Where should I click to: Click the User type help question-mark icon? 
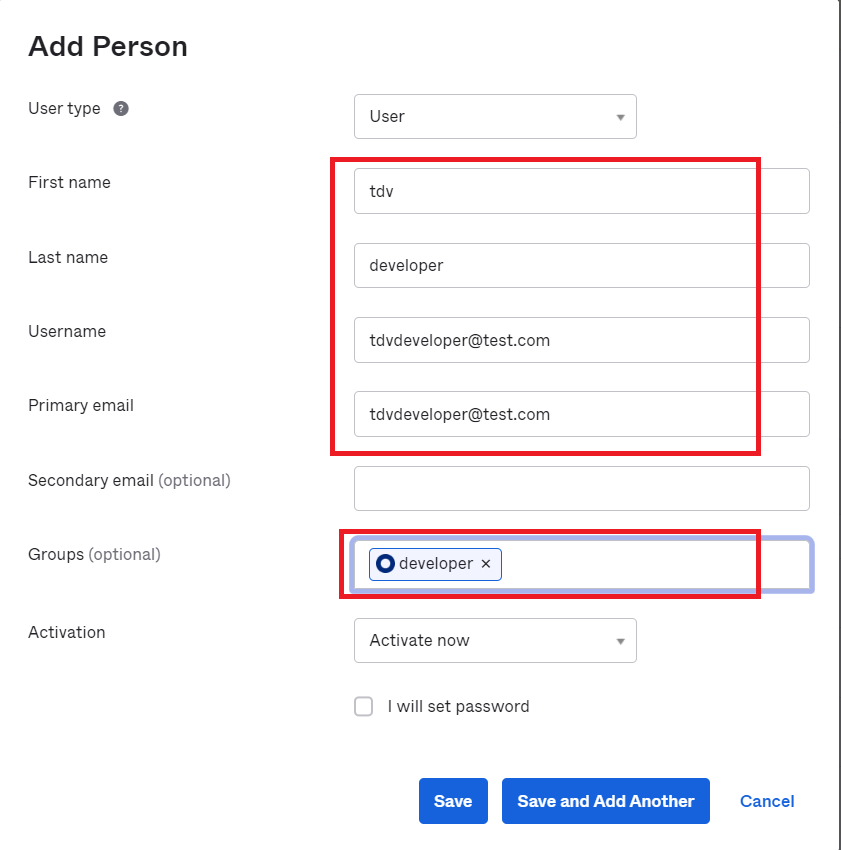[121, 108]
